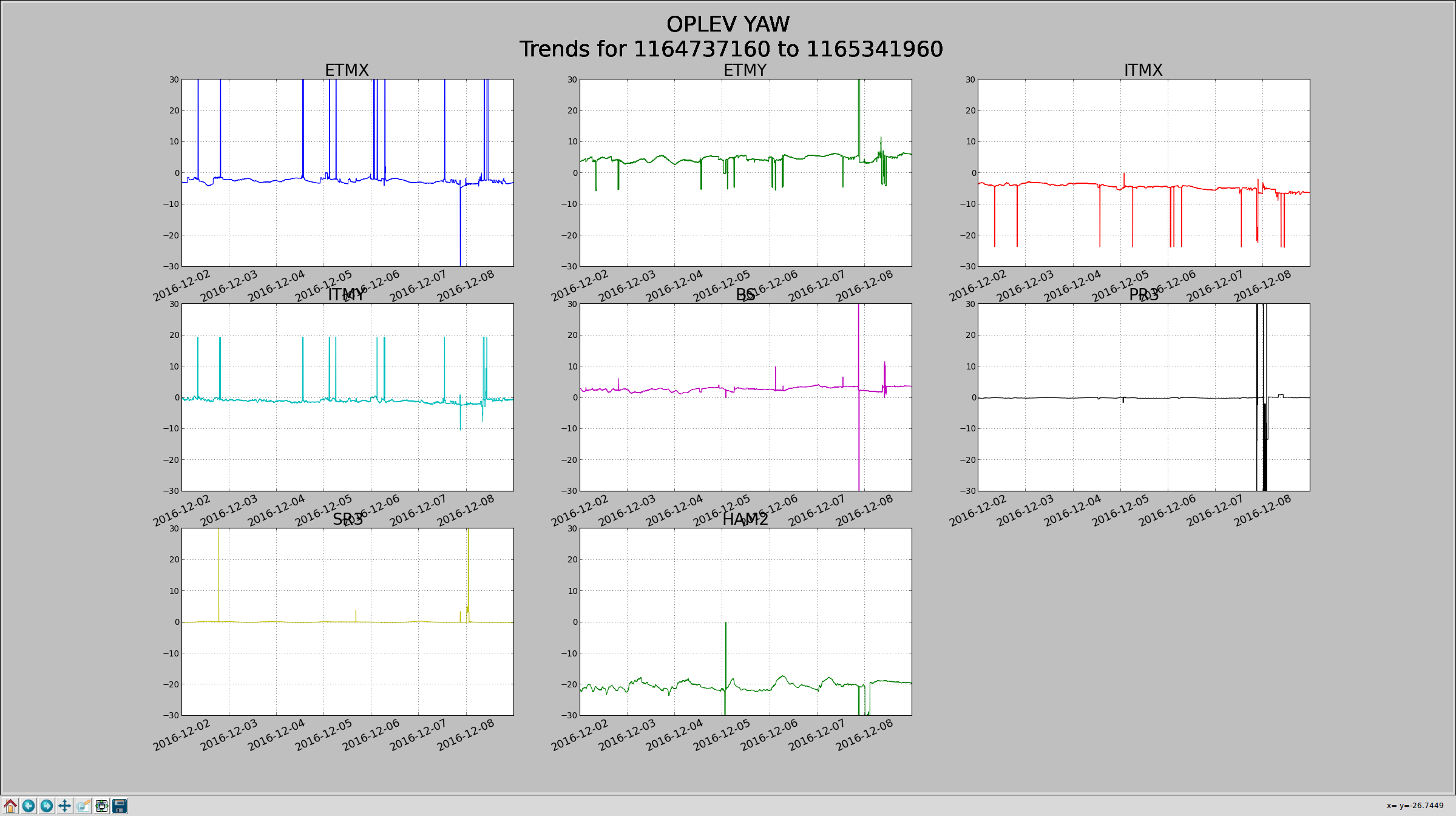Activate the Pan axes tool
The height and width of the screenshot is (816, 1456).
pyautogui.click(x=65, y=806)
